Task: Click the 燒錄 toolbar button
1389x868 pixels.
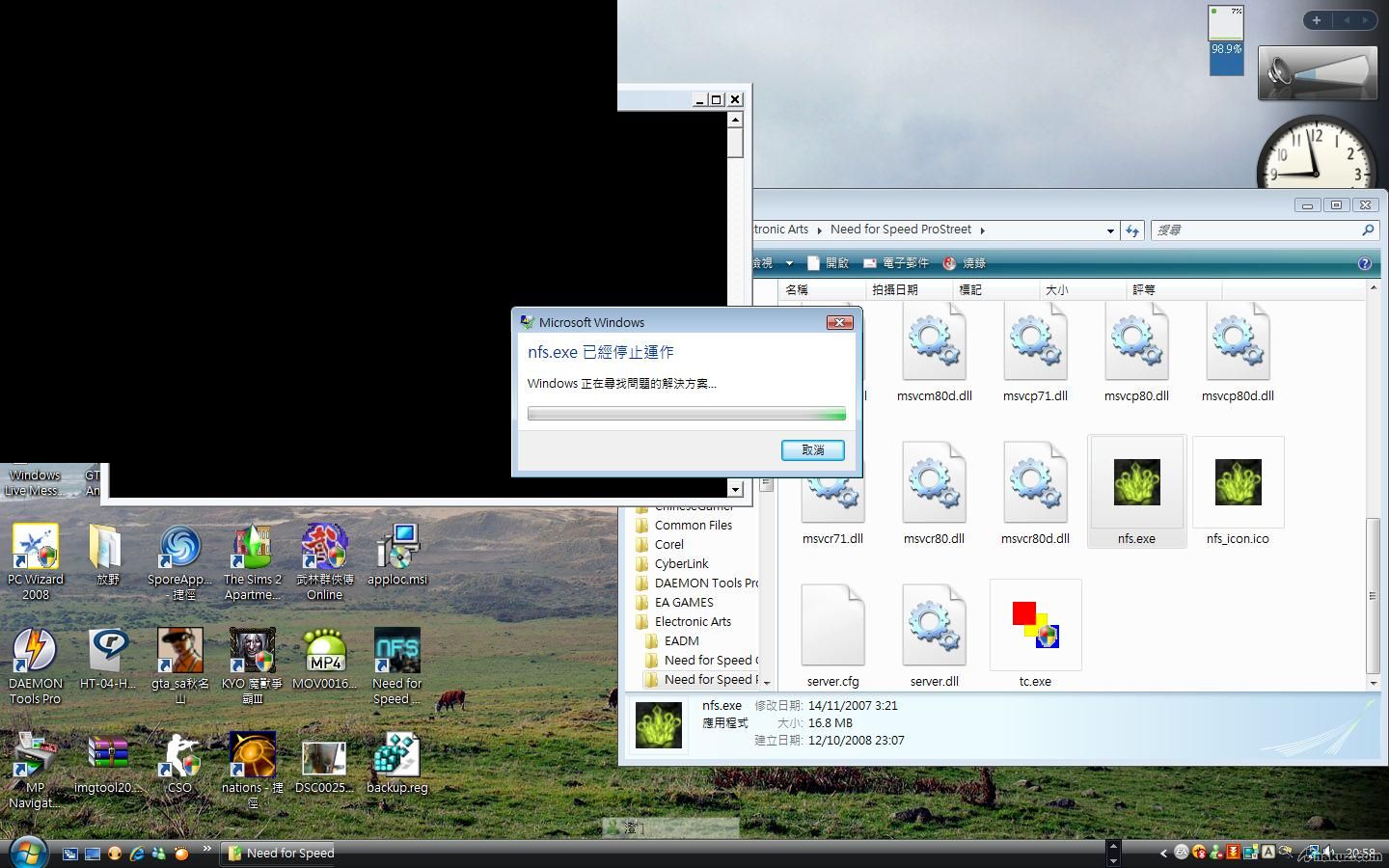Action: [965, 263]
